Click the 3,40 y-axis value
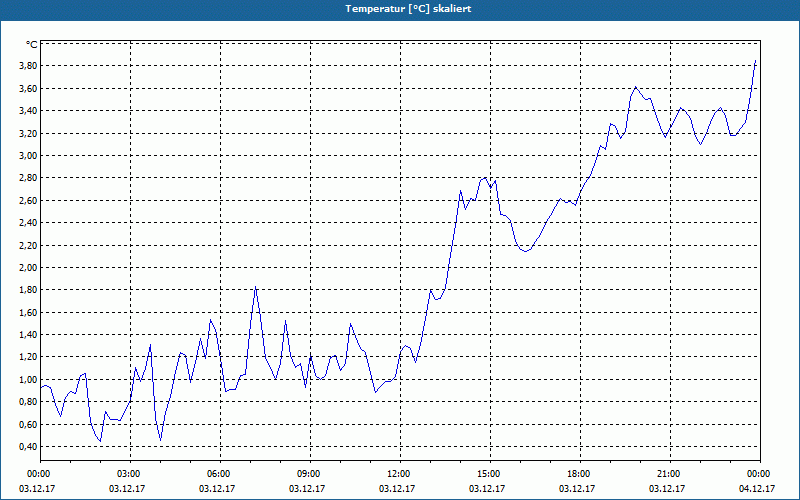The width and height of the screenshot is (800, 500). (x=28, y=111)
